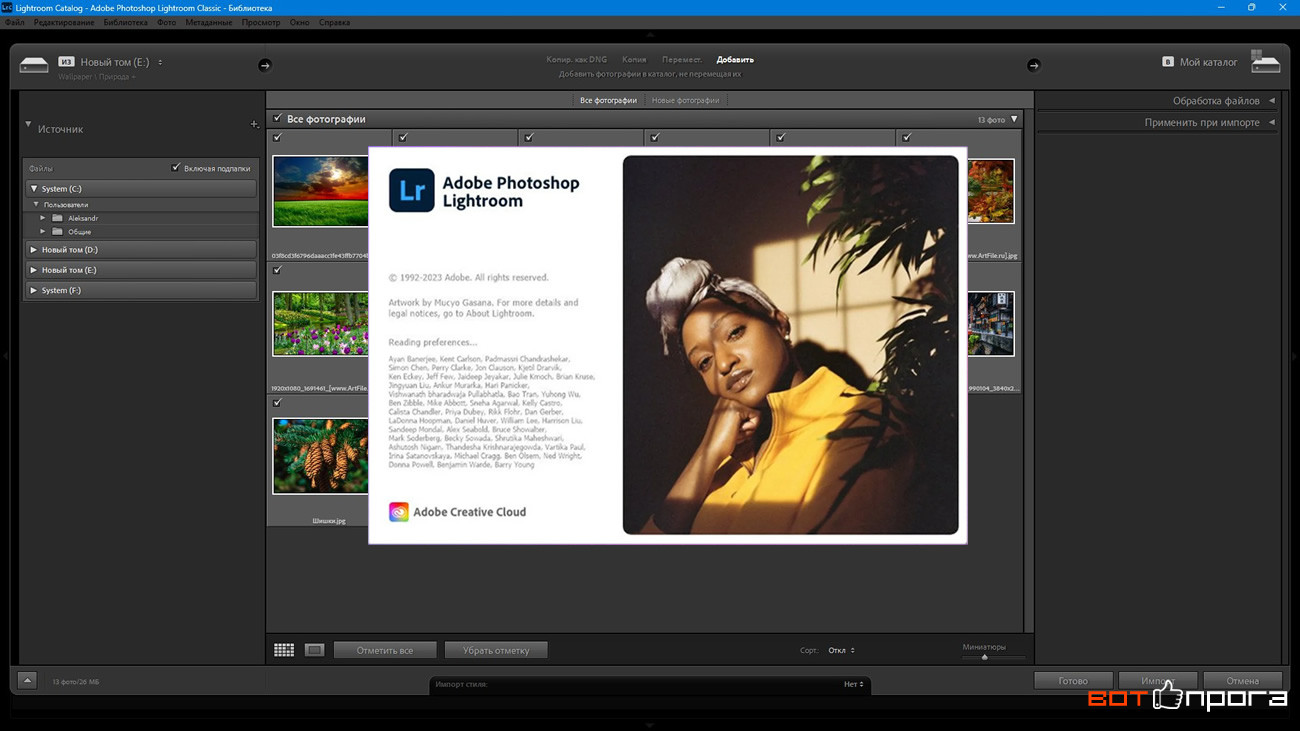Click the Lightroom icon in title bar
The image size is (1300, 731).
coord(7,7)
